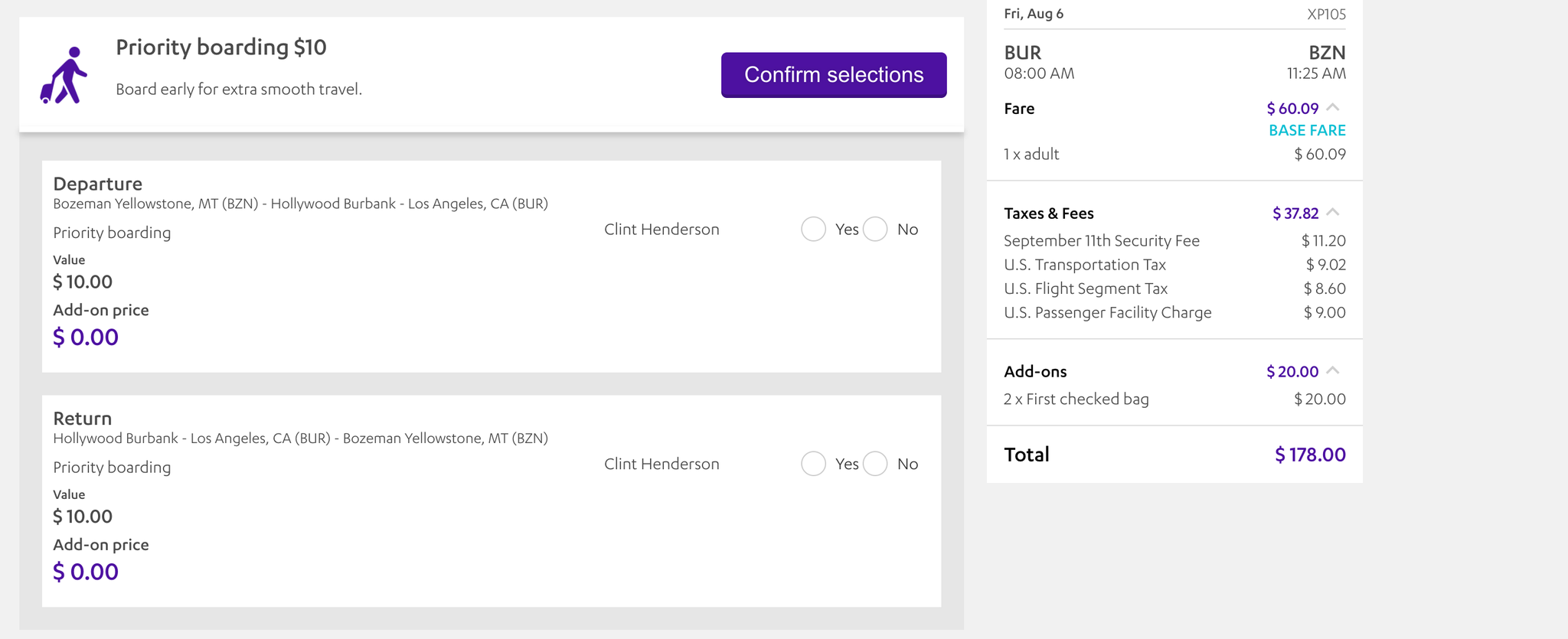Select Clint Henderson in the Return section
The width and height of the screenshot is (1568, 639).
(x=661, y=463)
